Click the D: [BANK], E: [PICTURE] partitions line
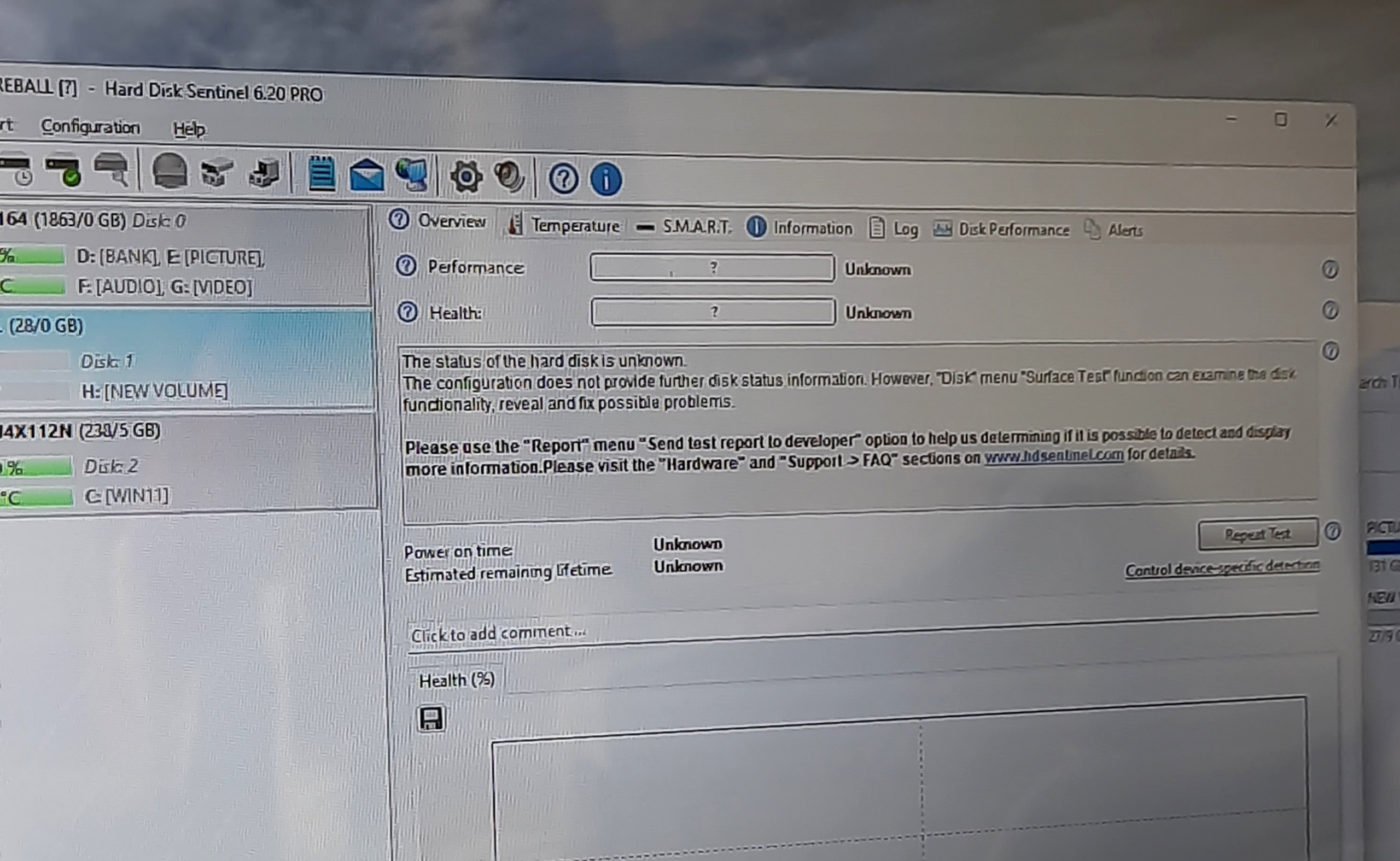 171,257
